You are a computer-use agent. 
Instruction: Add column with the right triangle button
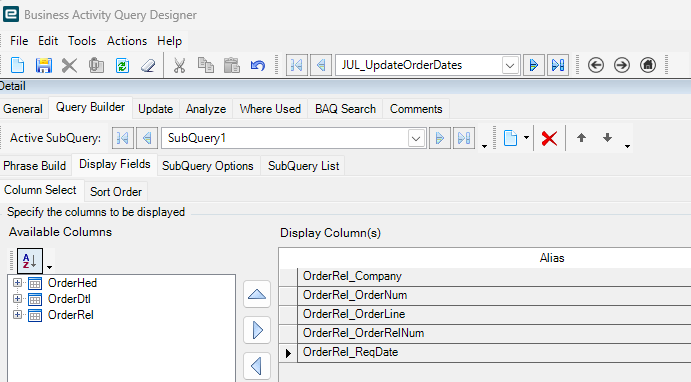tap(257, 330)
